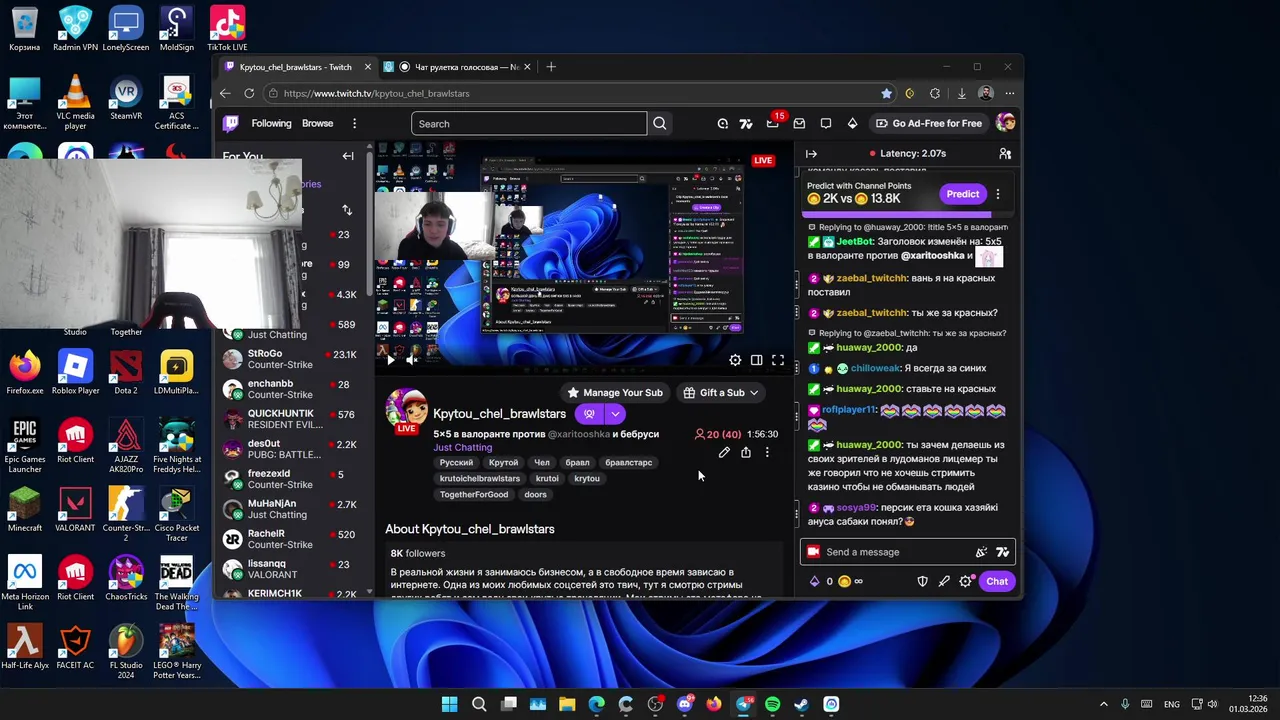
Task: Open Whispers speech bubble icon
Action: (826, 123)
